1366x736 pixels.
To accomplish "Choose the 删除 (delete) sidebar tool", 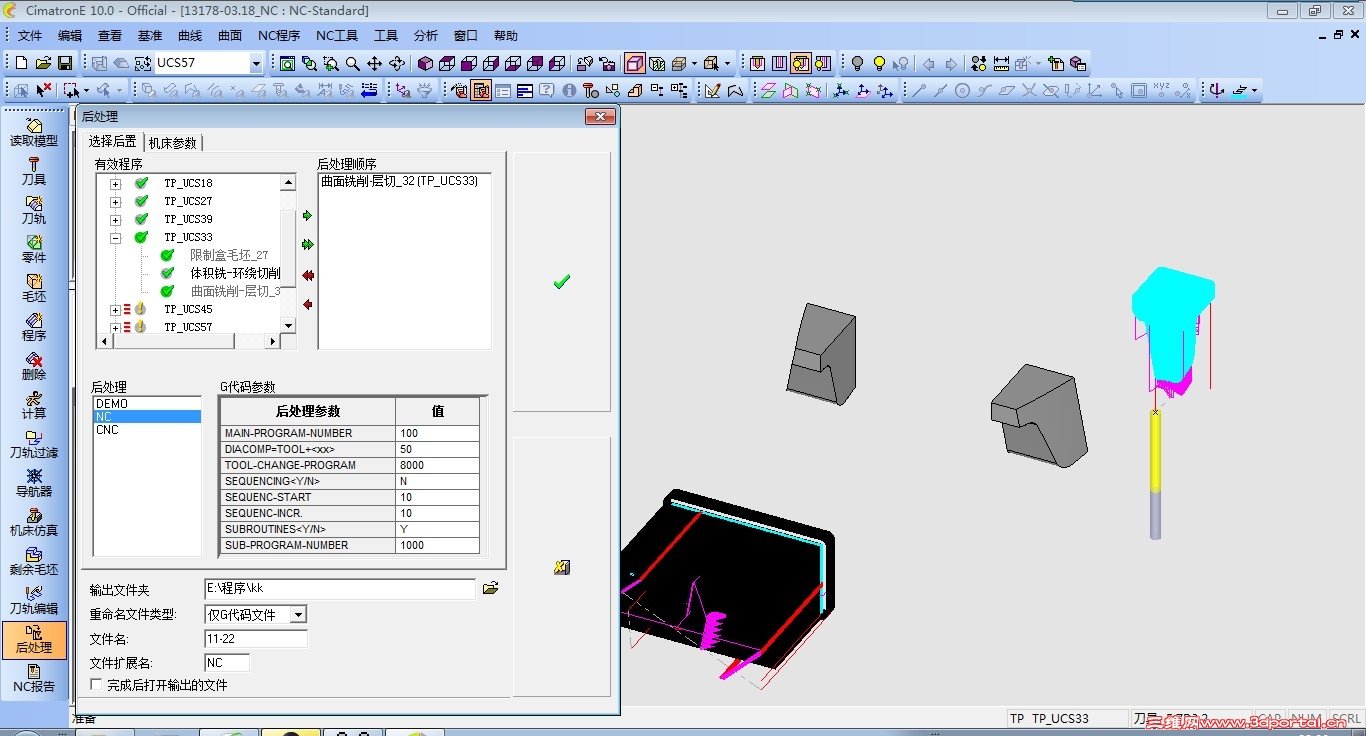I will pos(34,366).
